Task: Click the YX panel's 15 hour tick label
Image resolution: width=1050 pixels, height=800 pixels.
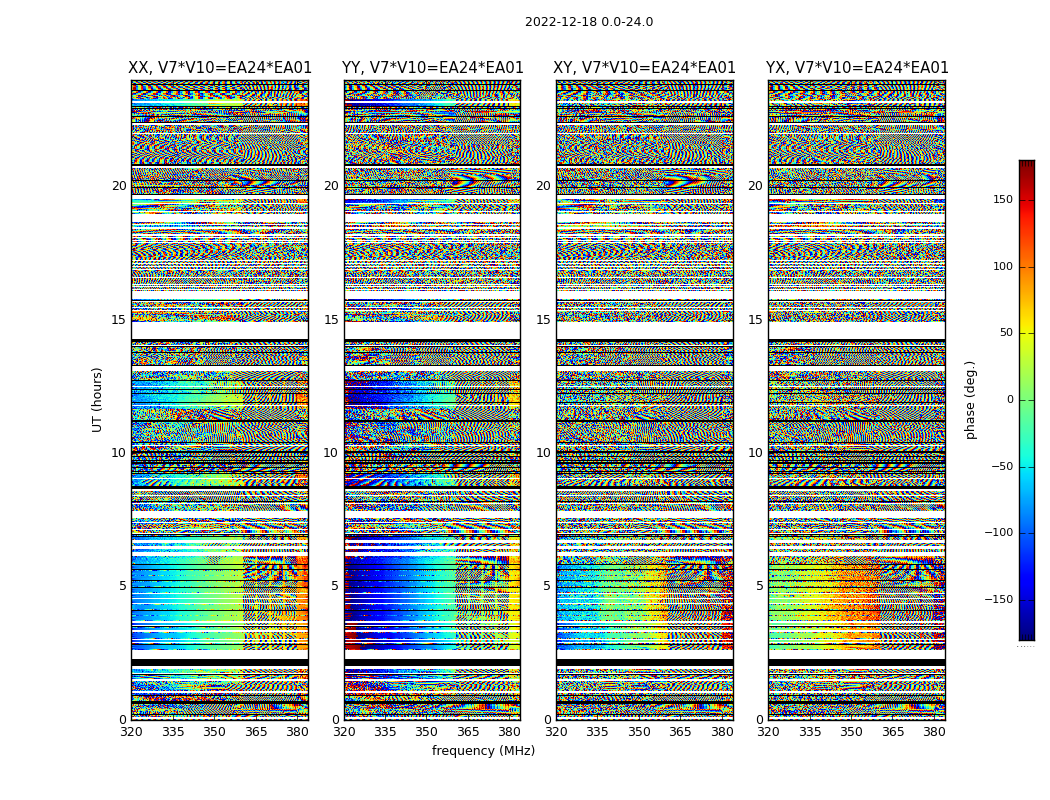Action: click(x=756, y=320)
